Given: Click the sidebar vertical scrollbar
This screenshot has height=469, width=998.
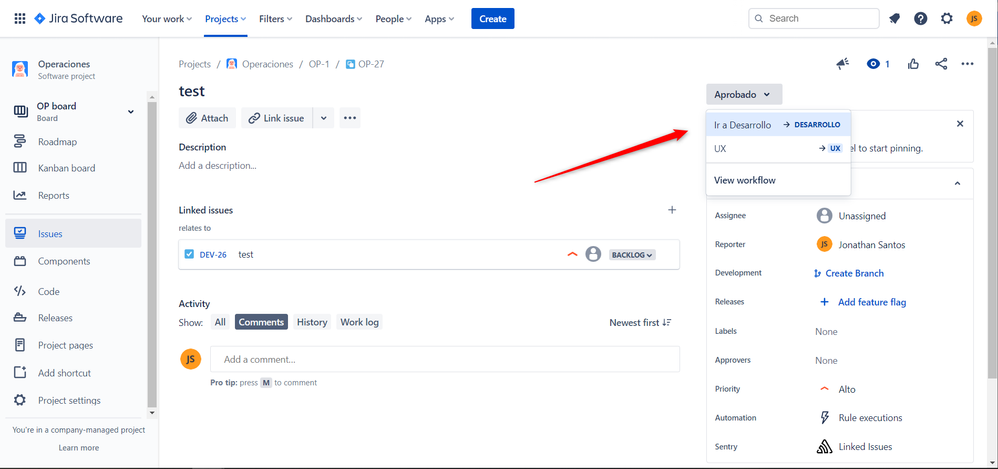Looking at the screenshot, I should click(x=151, y=255).
